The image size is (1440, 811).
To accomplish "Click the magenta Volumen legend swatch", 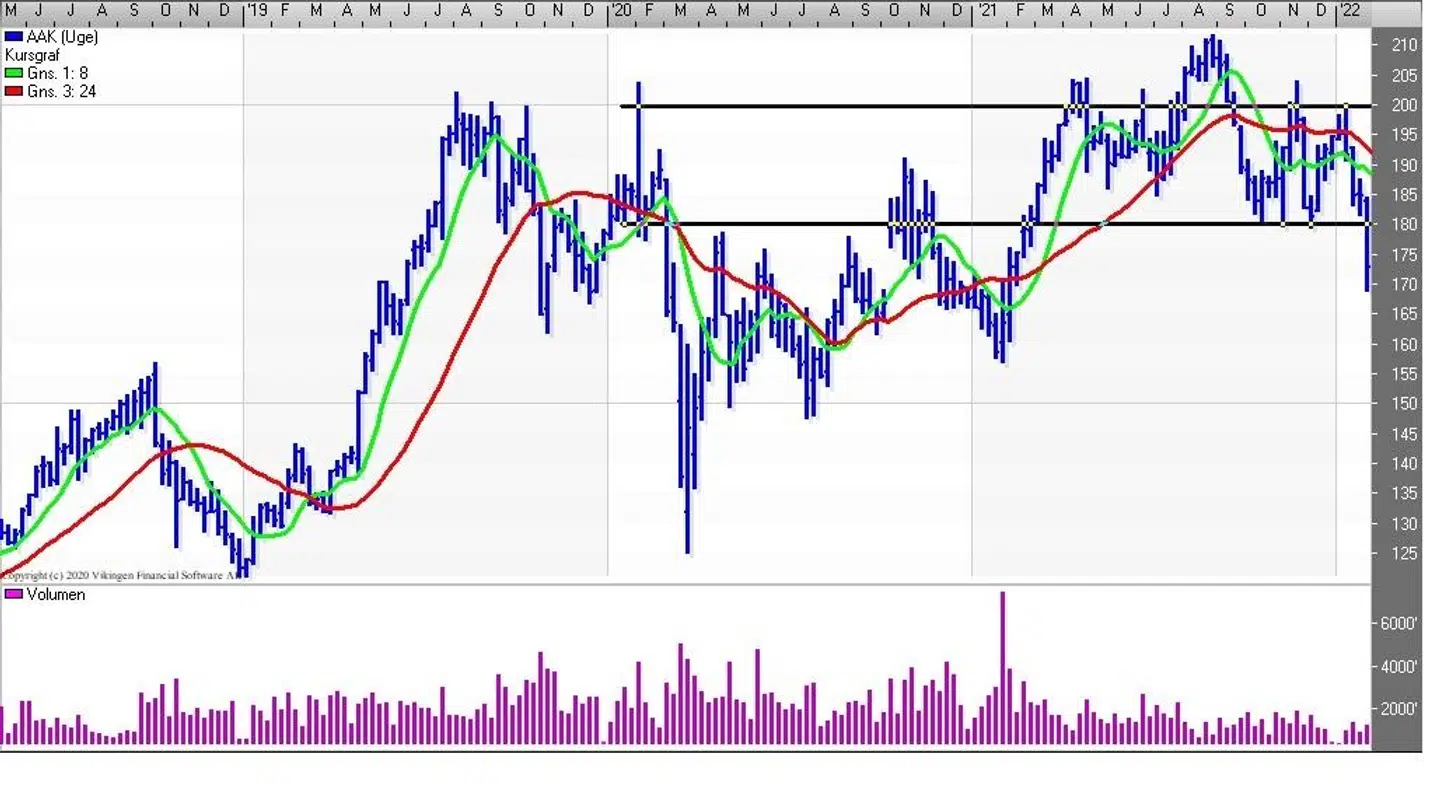I will tap(14, 595).
